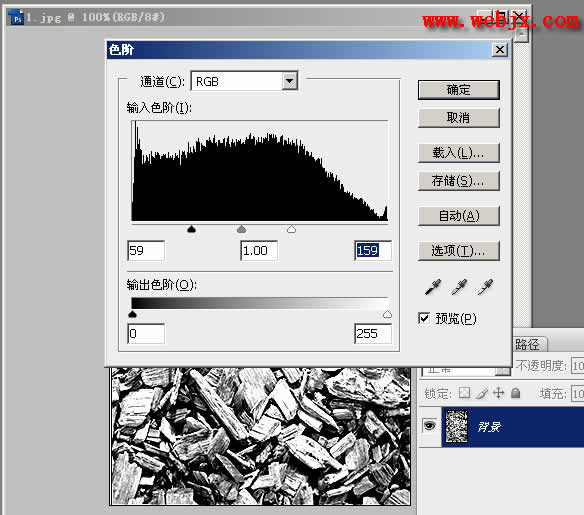Click the input black point slider
The height and width of the screenshot is (515, 584).
(x=191, y=229)
